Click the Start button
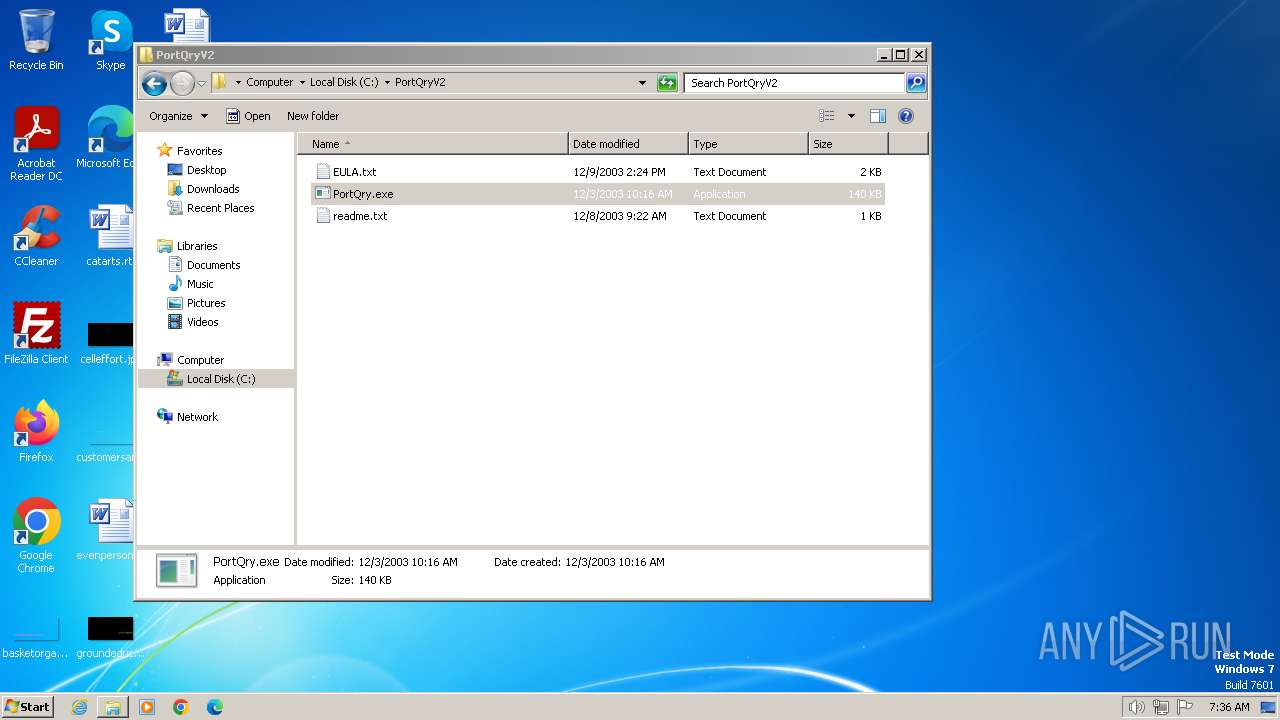The width and height of the screenshot is (1280, 720). click(28, 706)
